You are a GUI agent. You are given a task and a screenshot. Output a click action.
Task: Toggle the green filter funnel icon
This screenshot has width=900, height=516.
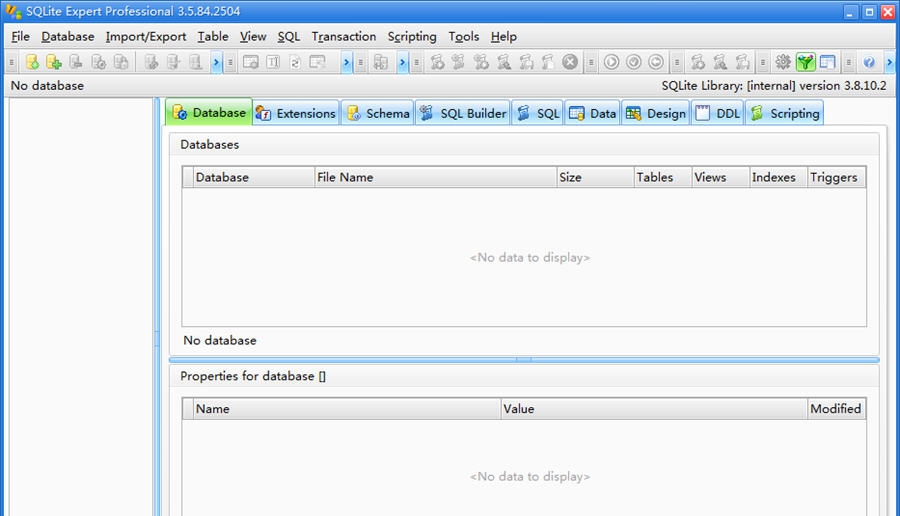pos(805,62)
